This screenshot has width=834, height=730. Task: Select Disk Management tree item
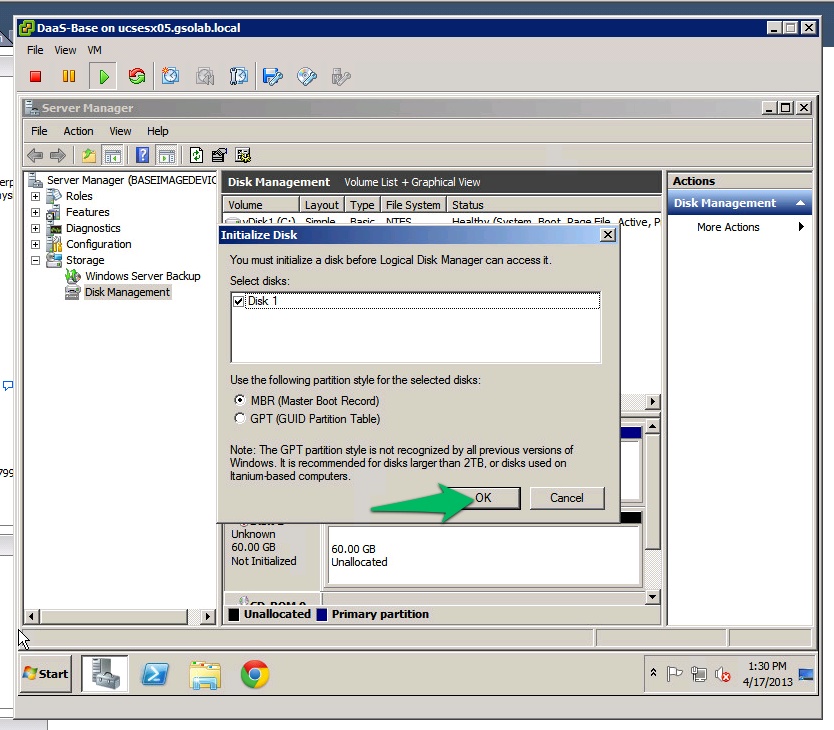[127, 292]
